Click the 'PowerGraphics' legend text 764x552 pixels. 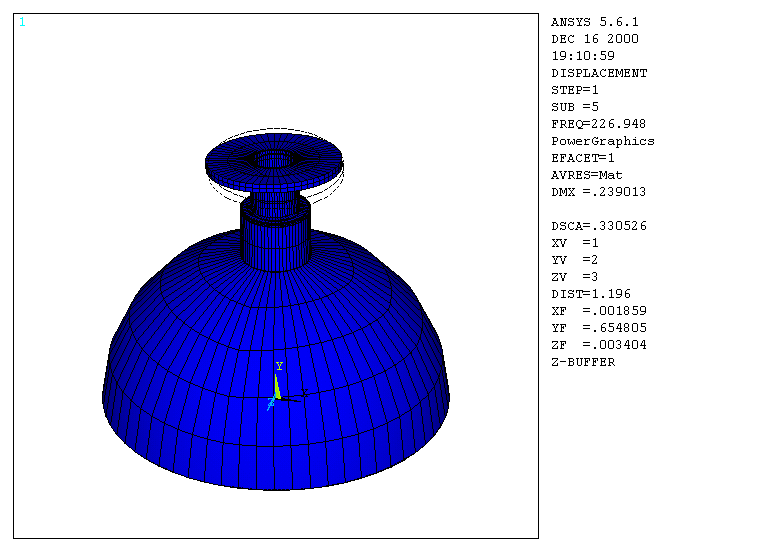[603, 141]
